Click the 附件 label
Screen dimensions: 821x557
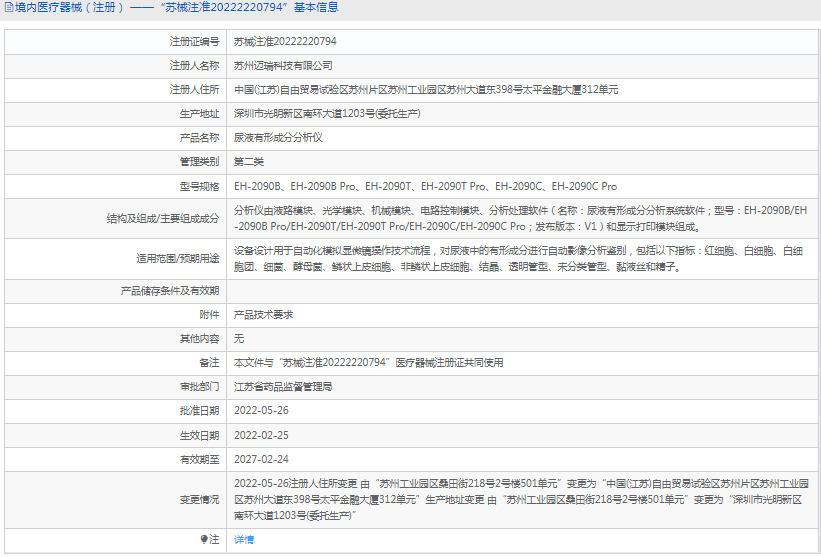click(209, 315)
